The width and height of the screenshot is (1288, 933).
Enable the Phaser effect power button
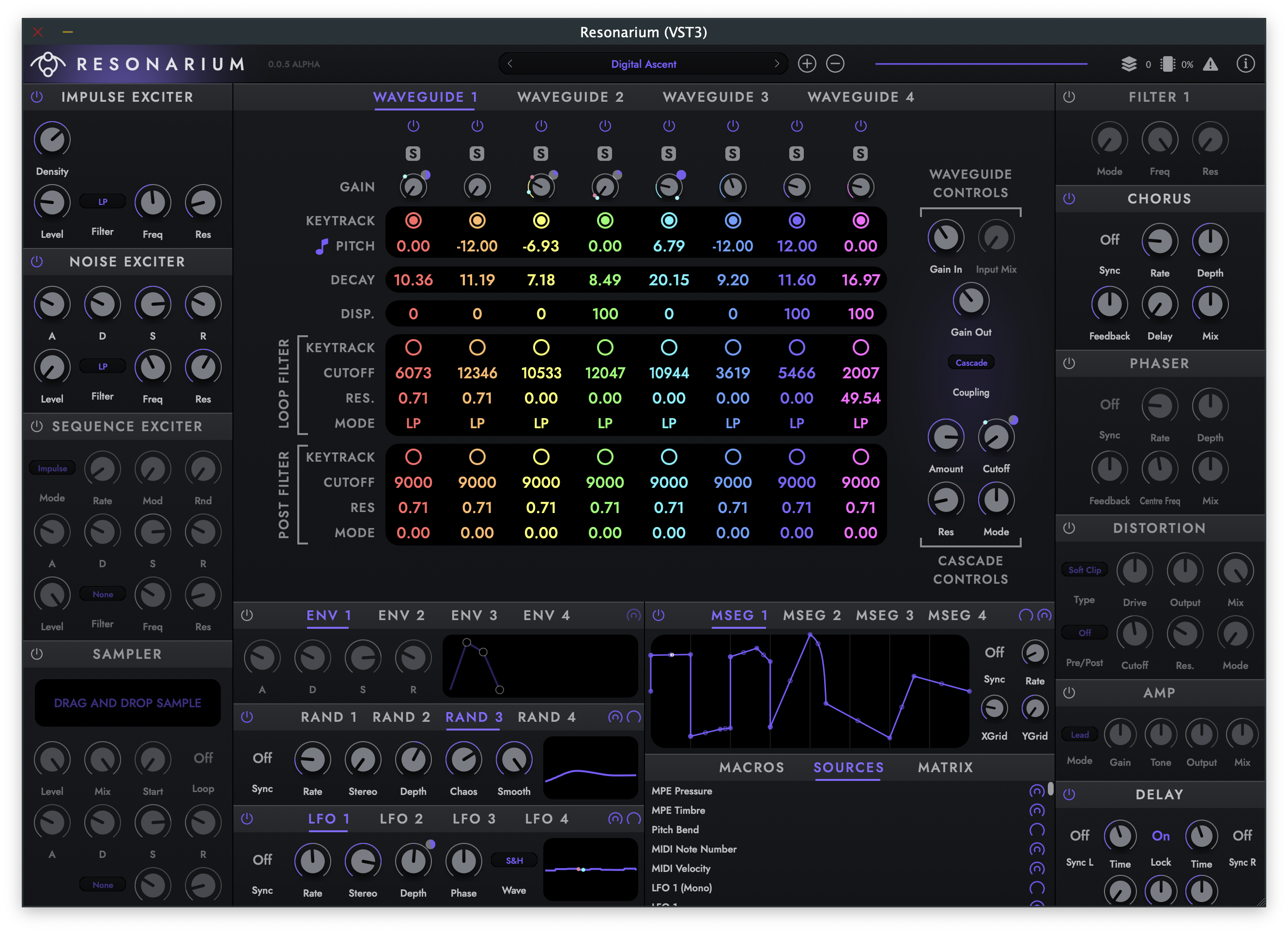[x=1069, y=364]
